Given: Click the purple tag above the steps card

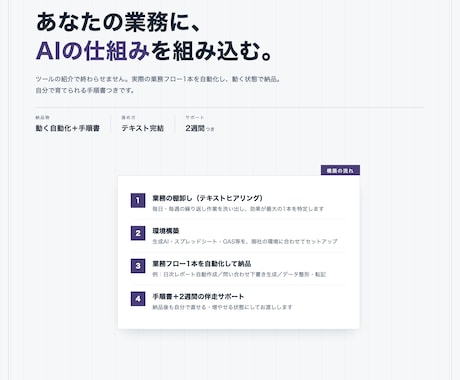Looking at the screenshot, I should coord(340,170).
